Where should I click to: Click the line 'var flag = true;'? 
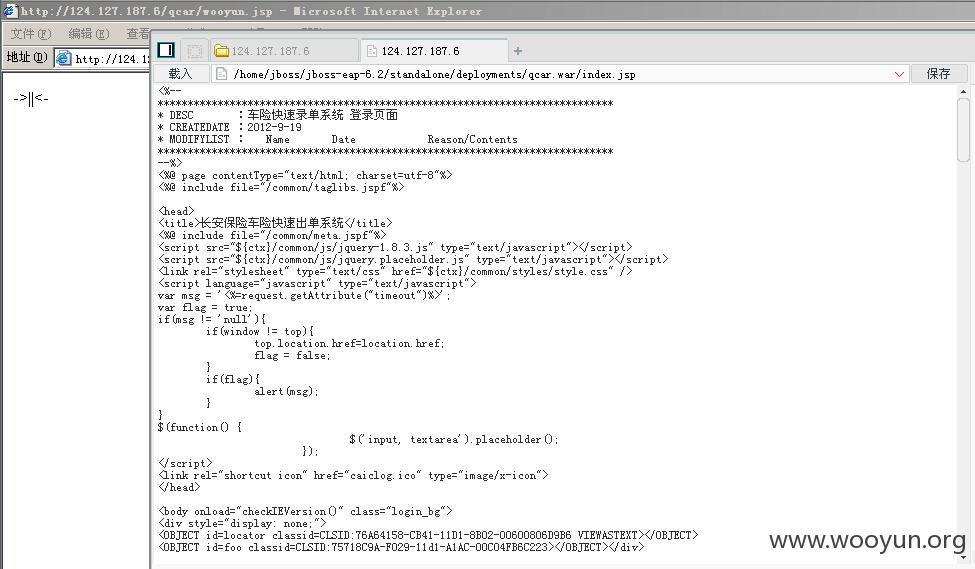(x=205, y=307)
